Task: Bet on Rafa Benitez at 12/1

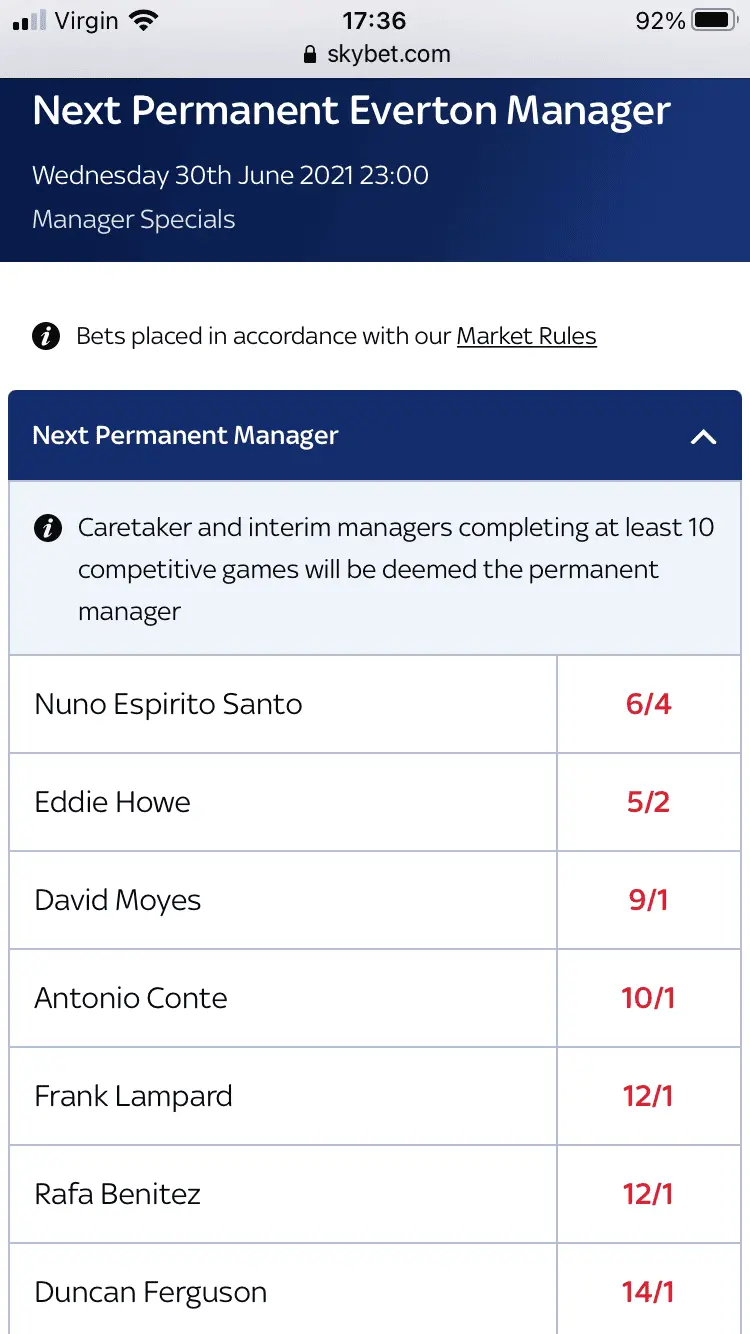Action: (x=648, y=1194)
